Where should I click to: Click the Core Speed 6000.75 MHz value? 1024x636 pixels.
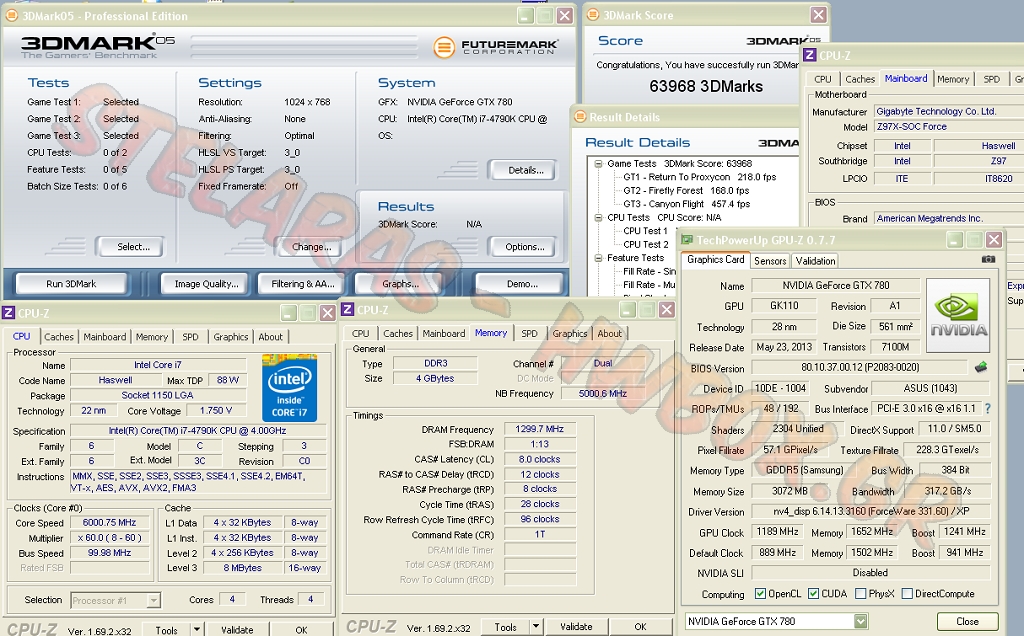point(109,522)
